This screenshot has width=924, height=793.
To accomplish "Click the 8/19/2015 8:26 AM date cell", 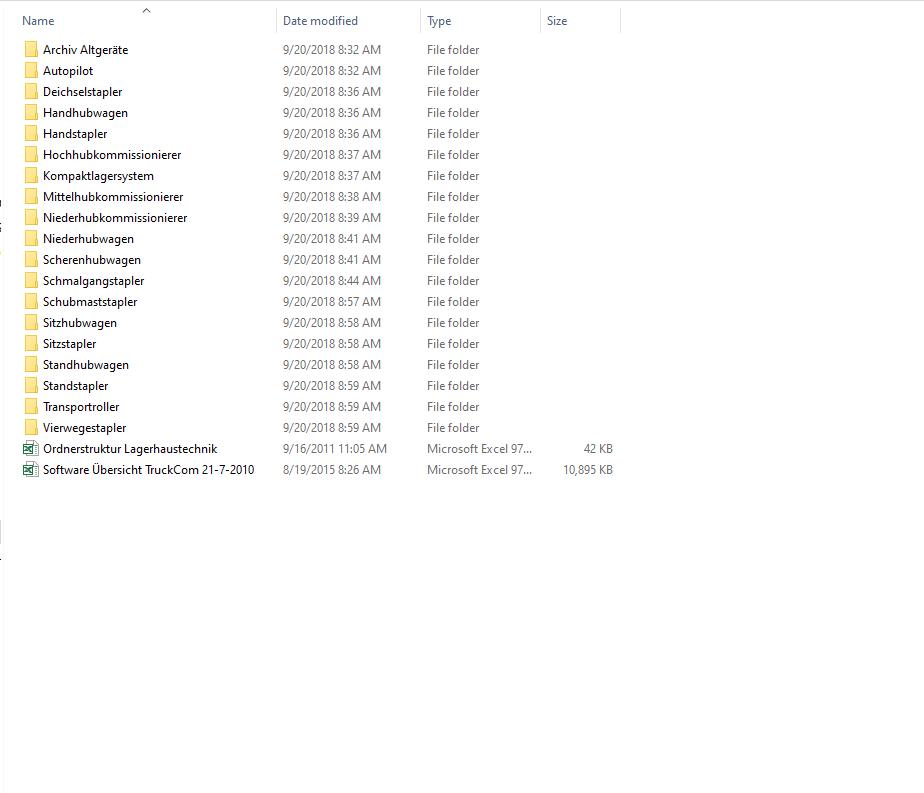I will (332, 470).
